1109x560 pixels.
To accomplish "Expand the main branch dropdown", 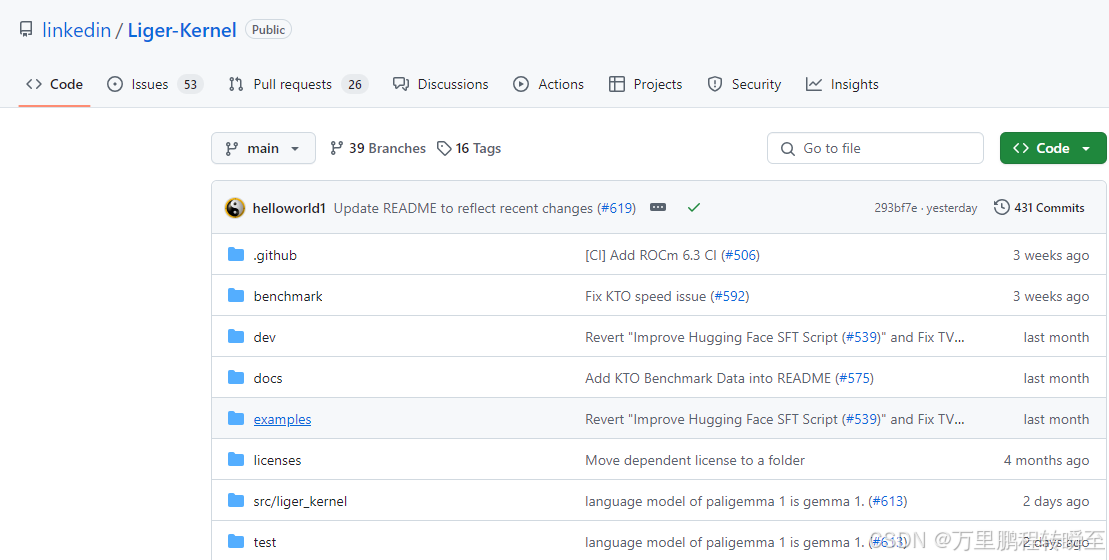I will coord(263,148).
